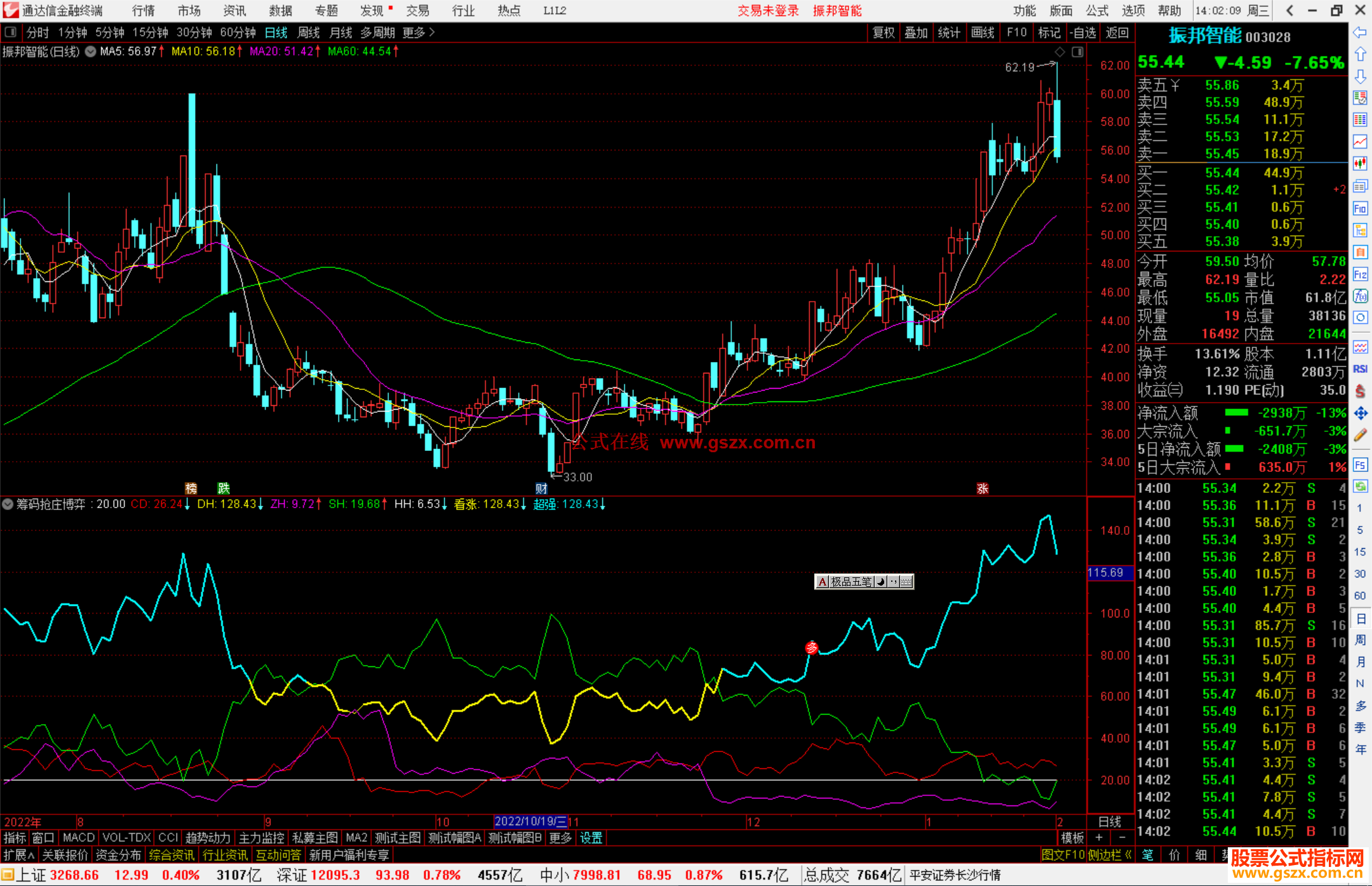Toggle the 振邦智能(日线) MA indicator dropdown circle
The image size is (1372, 886).
pyautogui.click(x=91, y=51)
